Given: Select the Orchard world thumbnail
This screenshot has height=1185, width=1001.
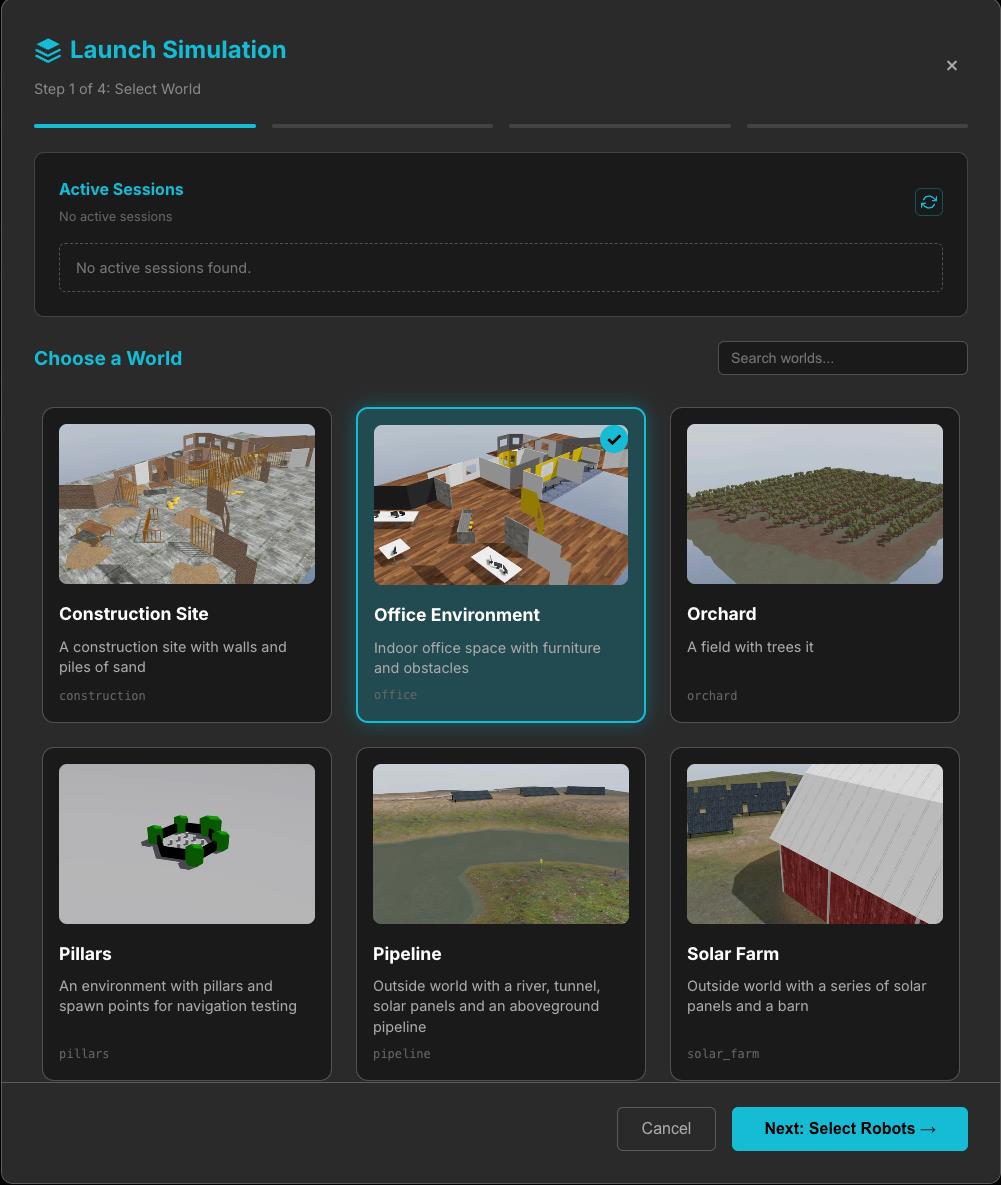Looking at the screenshot, I should point(814,504).
